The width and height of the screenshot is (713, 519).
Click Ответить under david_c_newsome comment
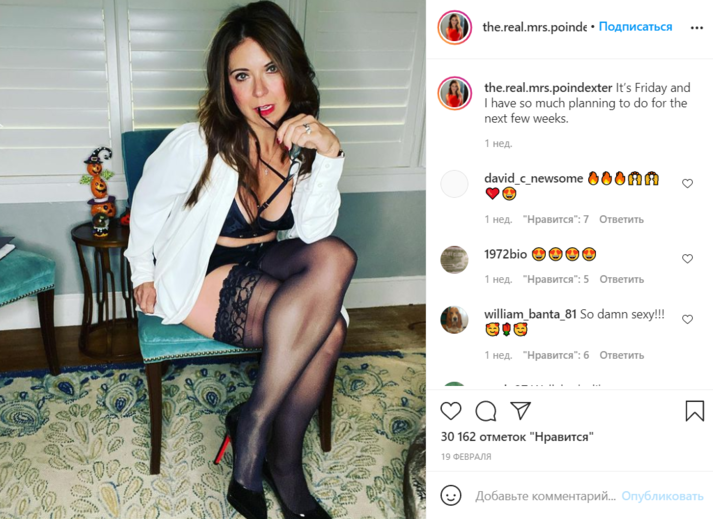pyautogui.click(x=621, y=219)
